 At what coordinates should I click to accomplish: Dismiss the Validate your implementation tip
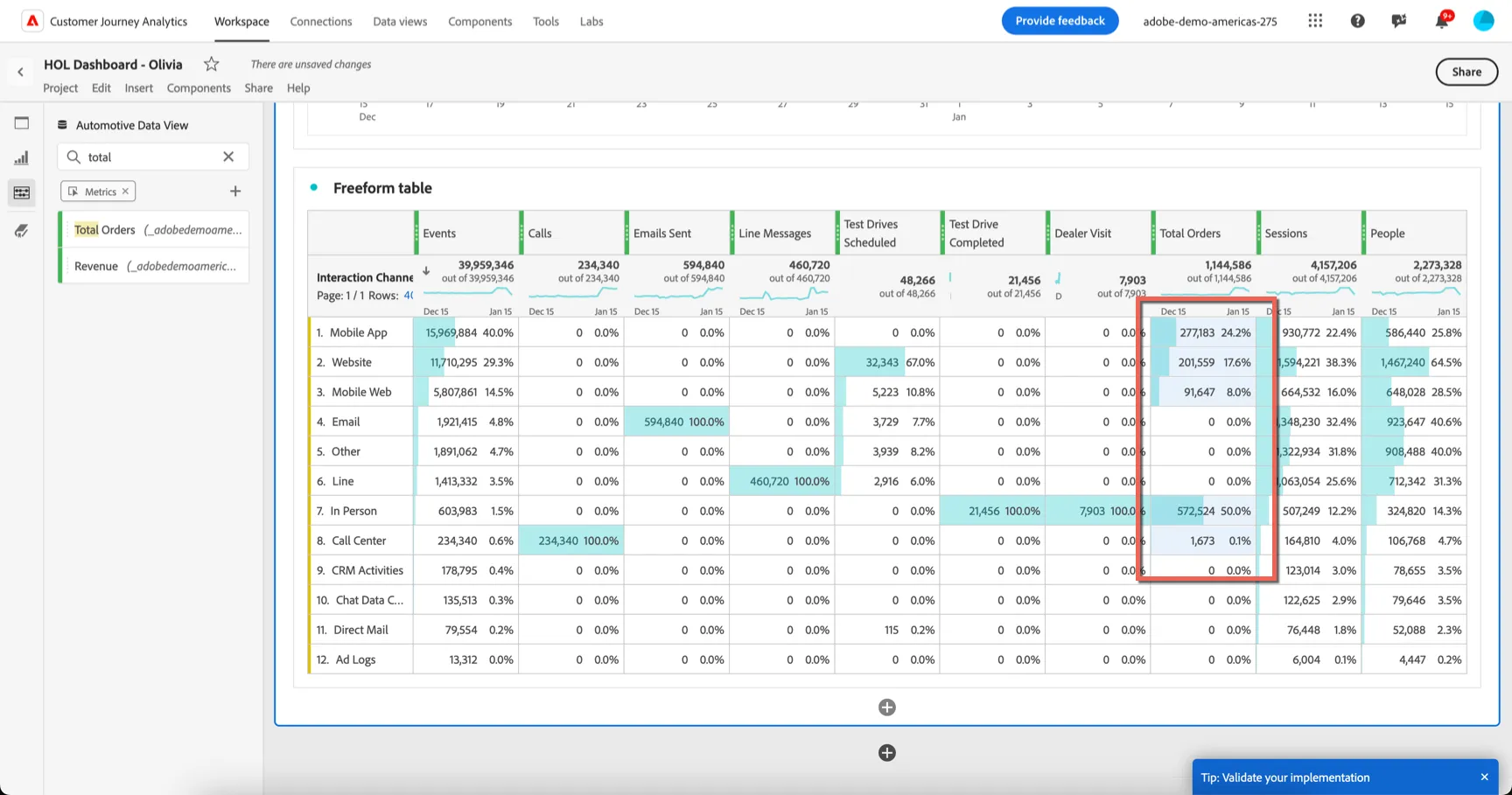tap(1484, 778)
